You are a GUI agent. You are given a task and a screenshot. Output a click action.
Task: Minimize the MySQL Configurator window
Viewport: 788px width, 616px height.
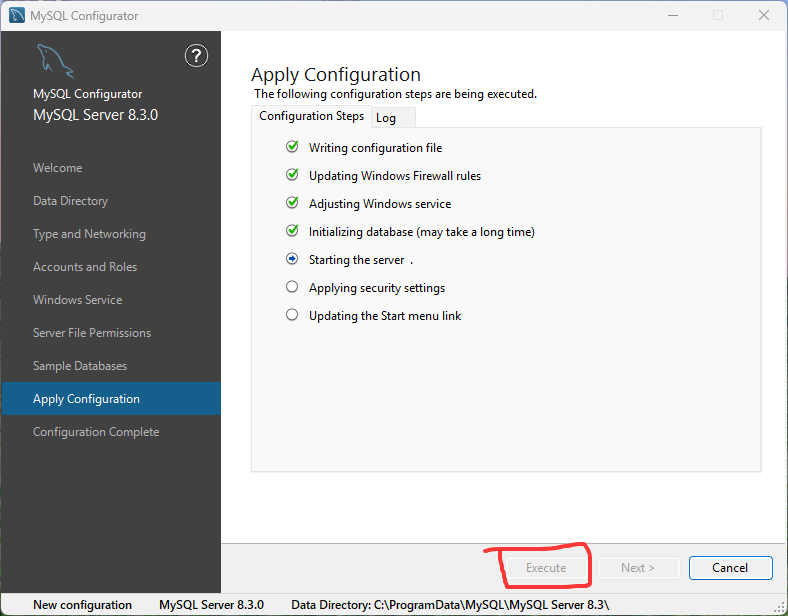(673, 16)
